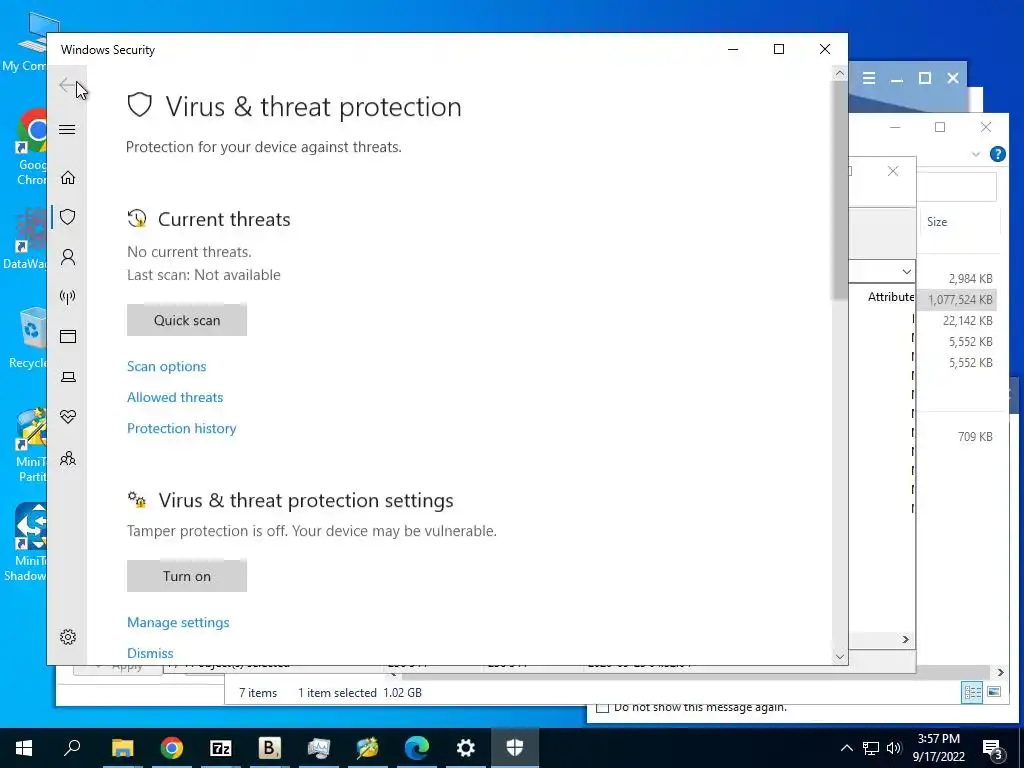Open the hamburger navigation menu

[67, 129]
